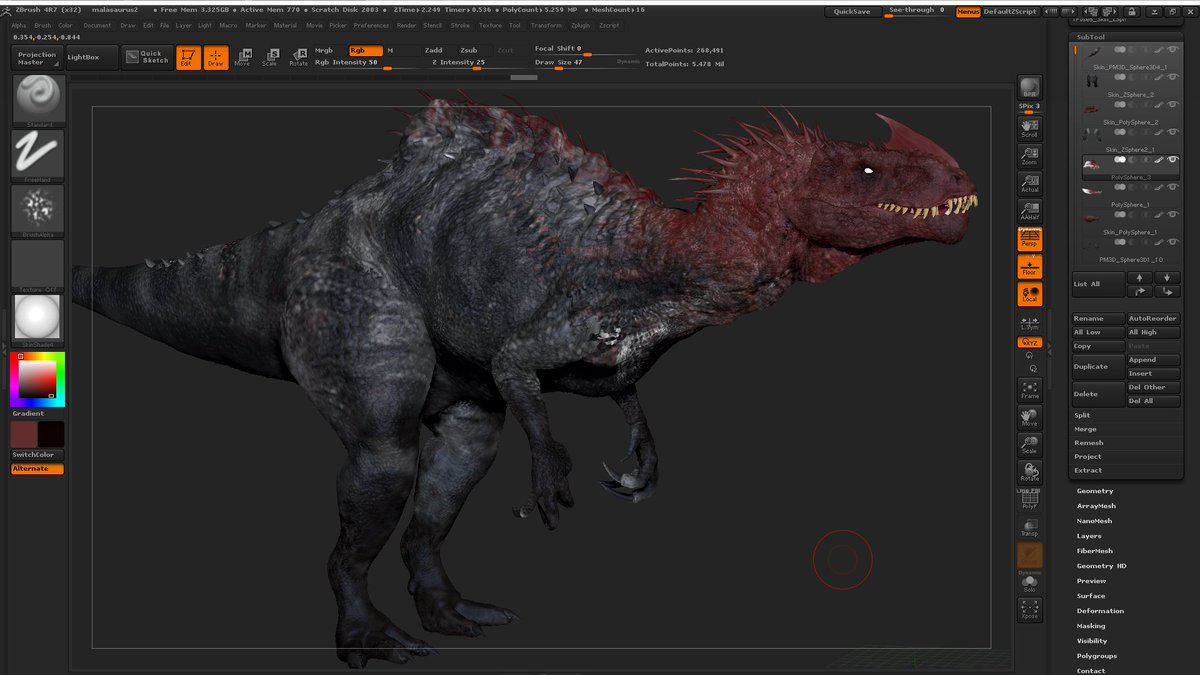Select the Move transform tool in top shelf
Viewport: 1200px width, 675px height.
(243, 57)
